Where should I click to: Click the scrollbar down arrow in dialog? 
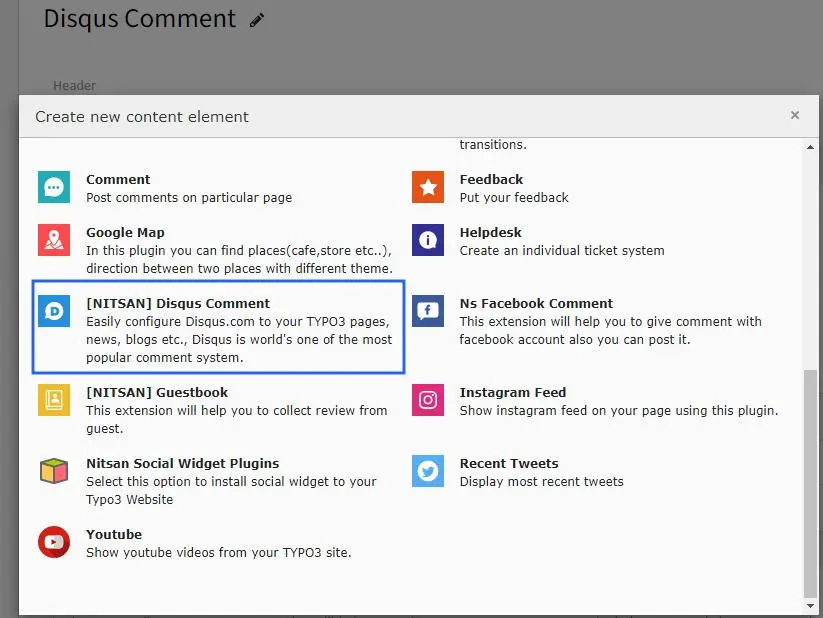(810, 606)
